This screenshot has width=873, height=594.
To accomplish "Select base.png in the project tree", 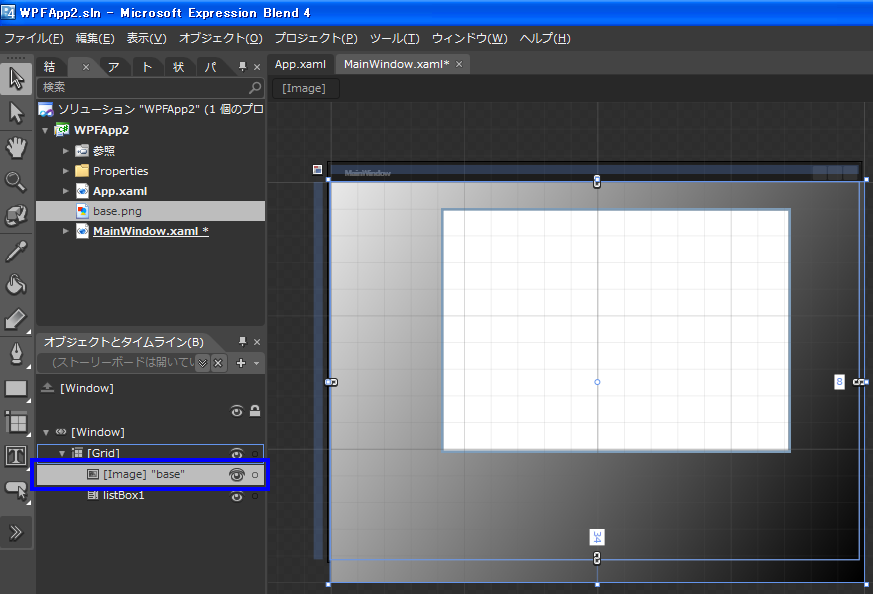I will (150, 211).
